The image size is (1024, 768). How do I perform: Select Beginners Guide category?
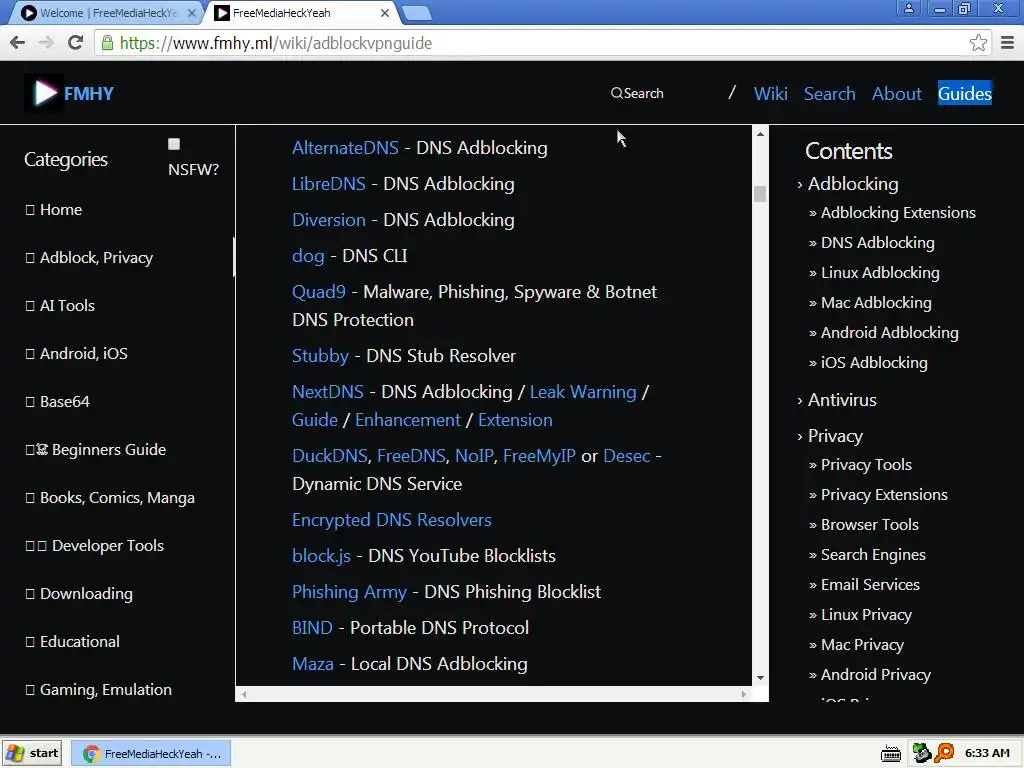click(x=95, y=449)
